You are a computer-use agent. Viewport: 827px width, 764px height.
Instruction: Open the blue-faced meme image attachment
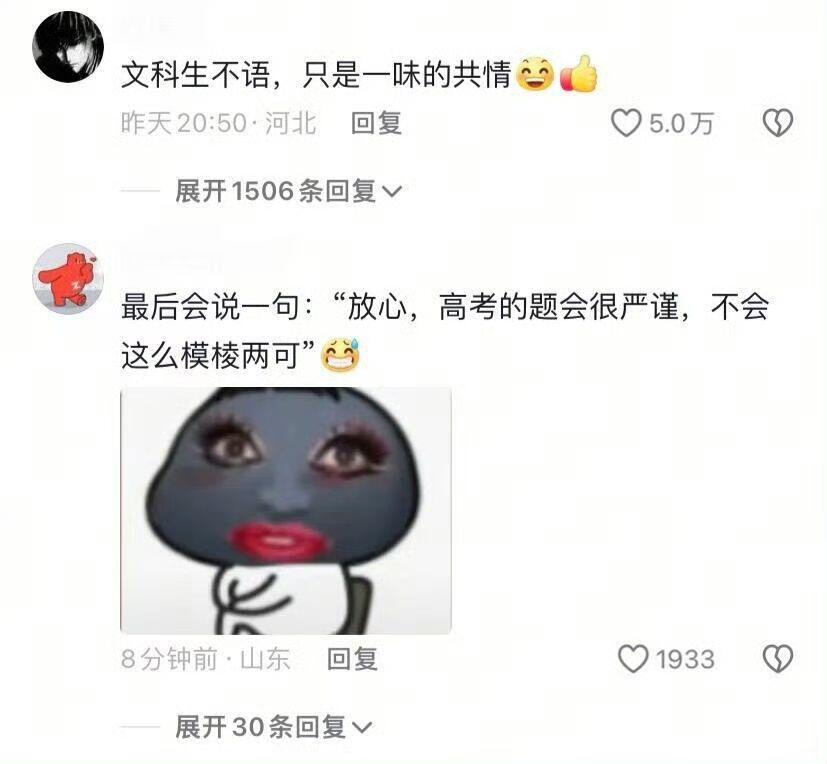click(x=286, y=510)
